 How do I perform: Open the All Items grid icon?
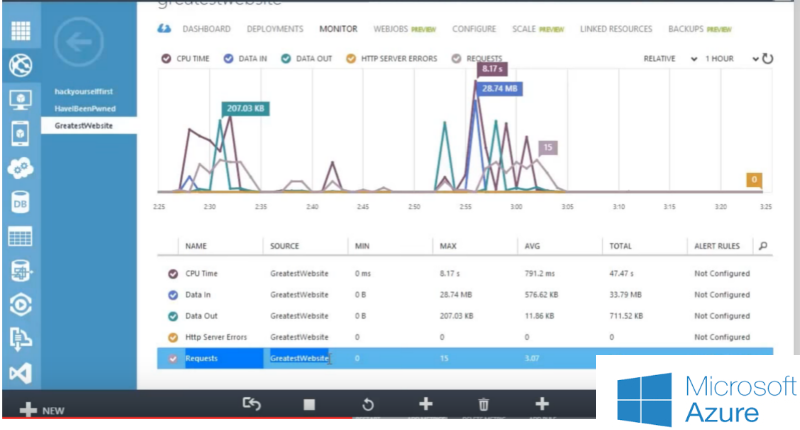pos(20,29)
